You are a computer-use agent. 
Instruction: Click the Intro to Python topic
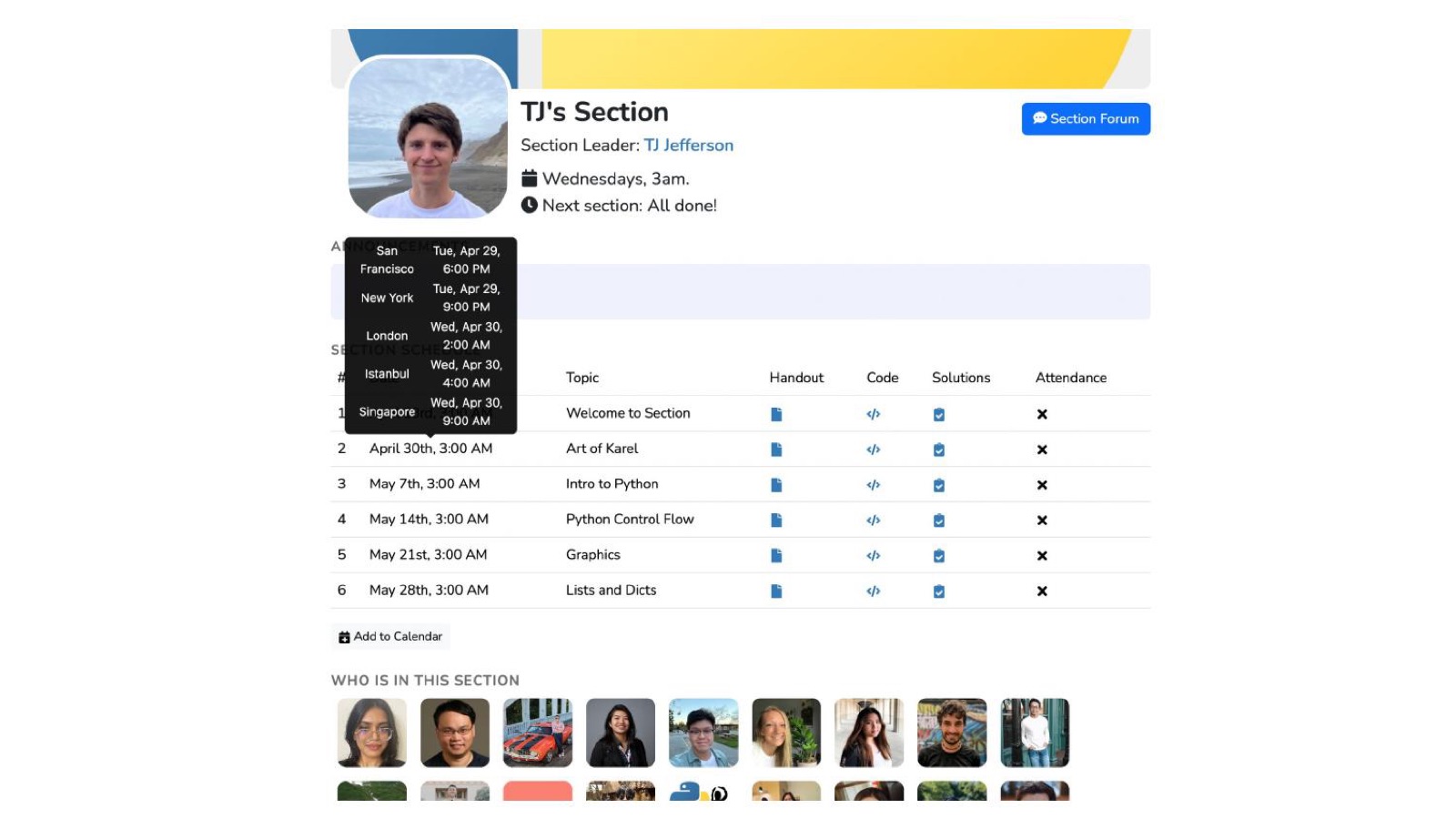[x=612, y=484]
